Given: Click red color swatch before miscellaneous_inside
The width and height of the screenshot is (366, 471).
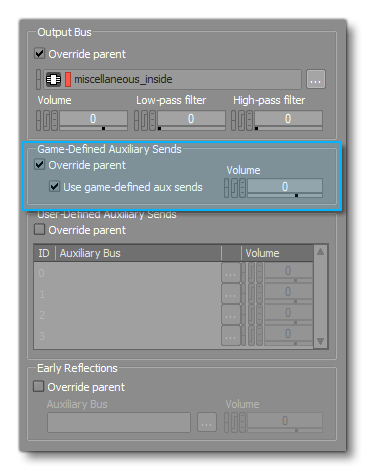Looking at the screenshot, I should pyautogui.click(x=68, y=79).
